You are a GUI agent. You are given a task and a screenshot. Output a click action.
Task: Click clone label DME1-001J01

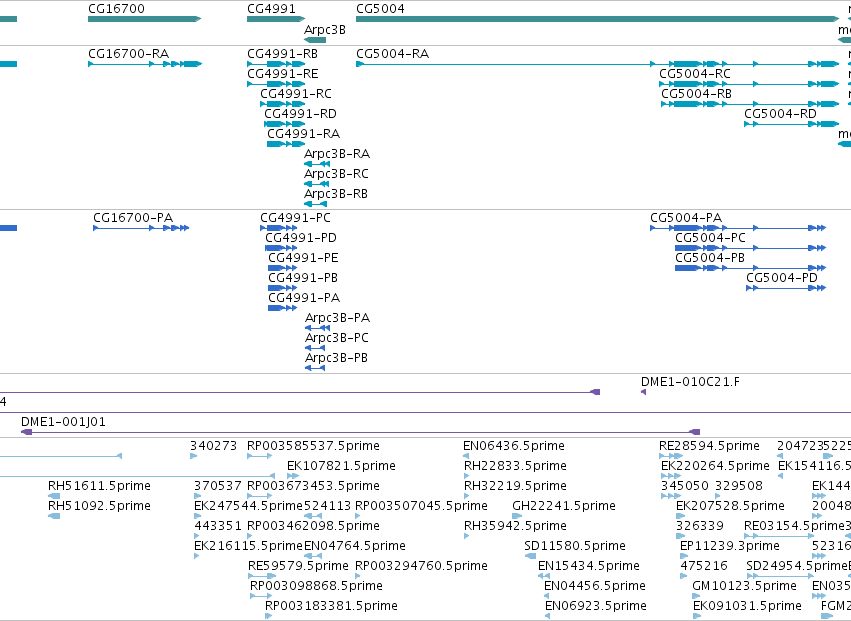point(63,422)
